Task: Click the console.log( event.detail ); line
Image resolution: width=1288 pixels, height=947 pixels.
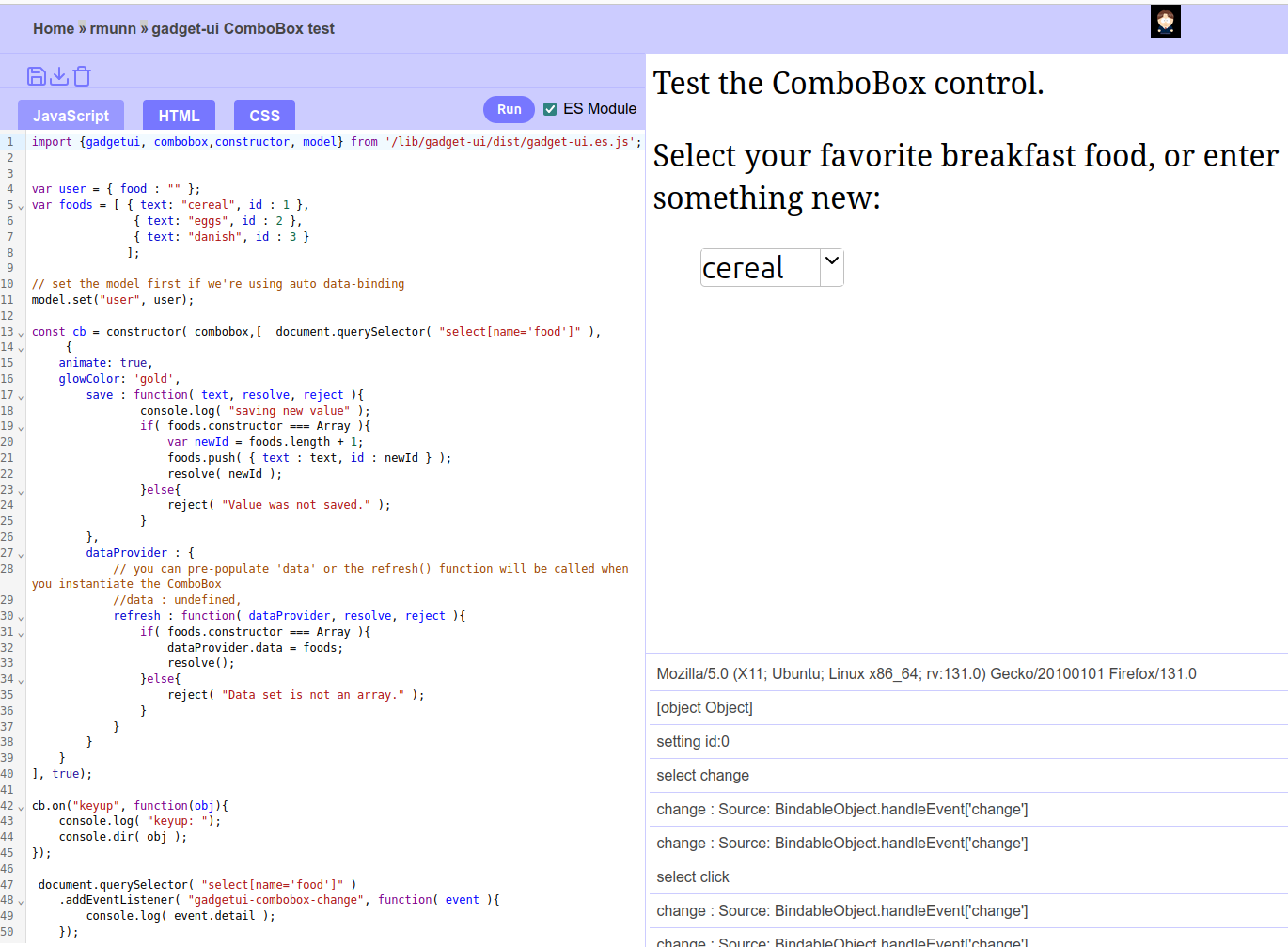Action: pos(181,915)
